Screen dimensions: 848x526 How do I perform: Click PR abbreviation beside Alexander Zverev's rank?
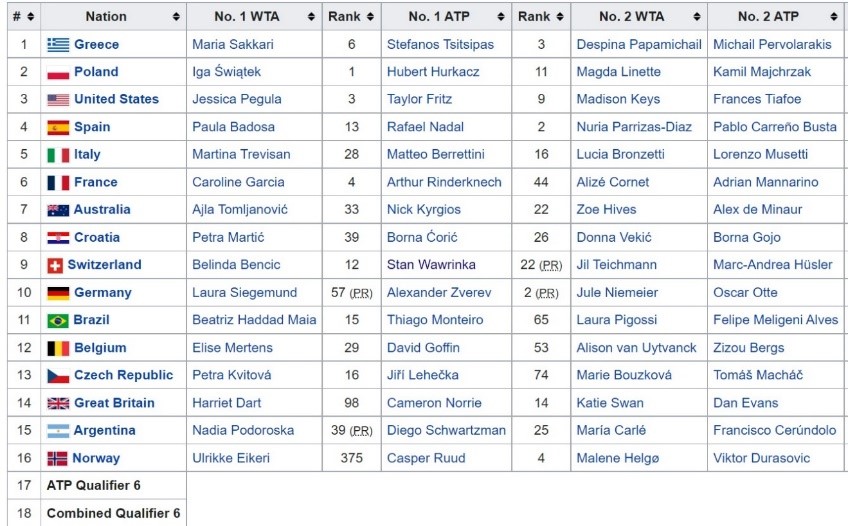click(x=547, y=293)
